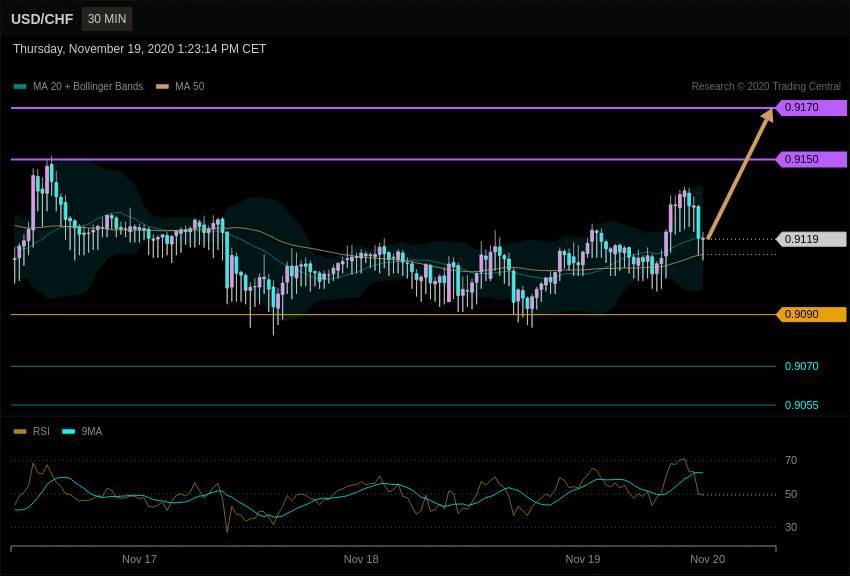Click the 0.9070 support level value
The width and height of the screenshot is (850, 576).
pos(801,366)
